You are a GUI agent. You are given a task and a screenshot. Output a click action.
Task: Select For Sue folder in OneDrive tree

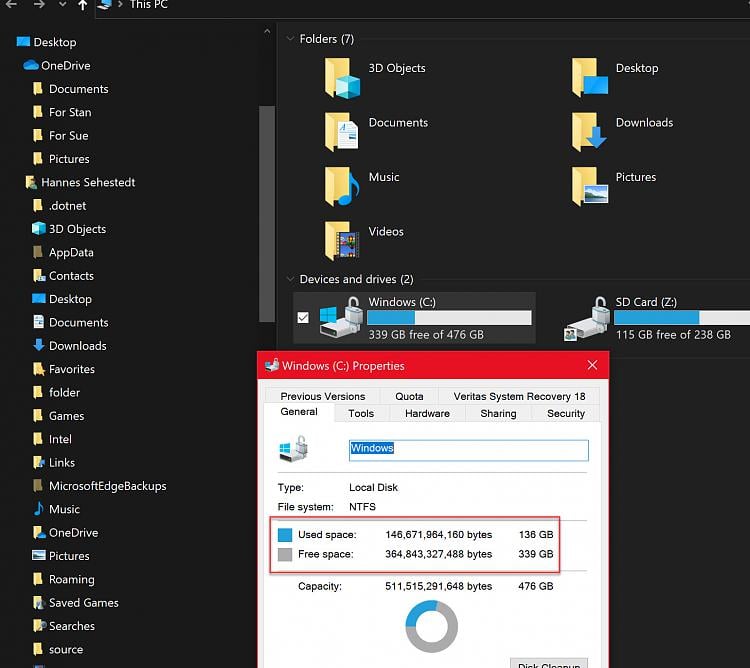pyautogui.click(x=68, y=135)
